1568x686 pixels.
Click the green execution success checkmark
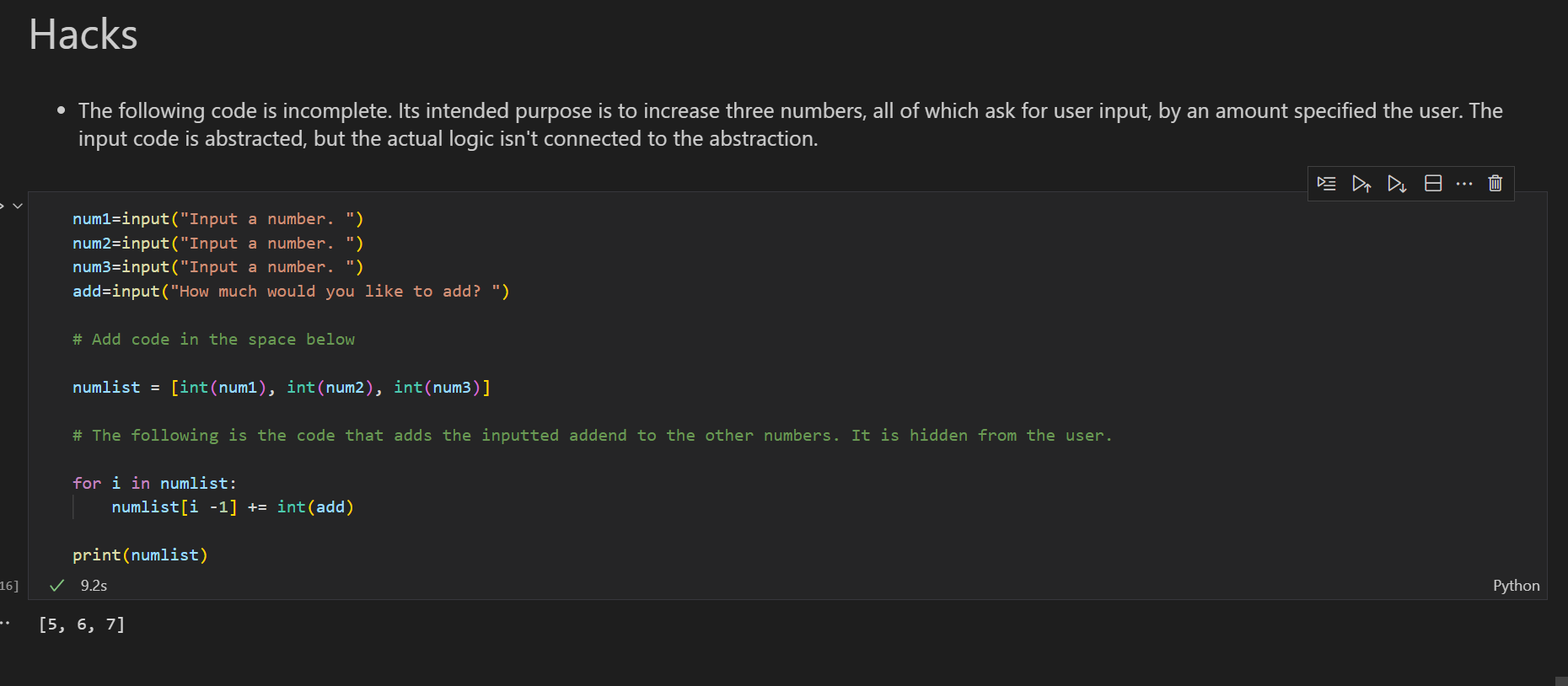pyautogui.click(x=57, y=586)
